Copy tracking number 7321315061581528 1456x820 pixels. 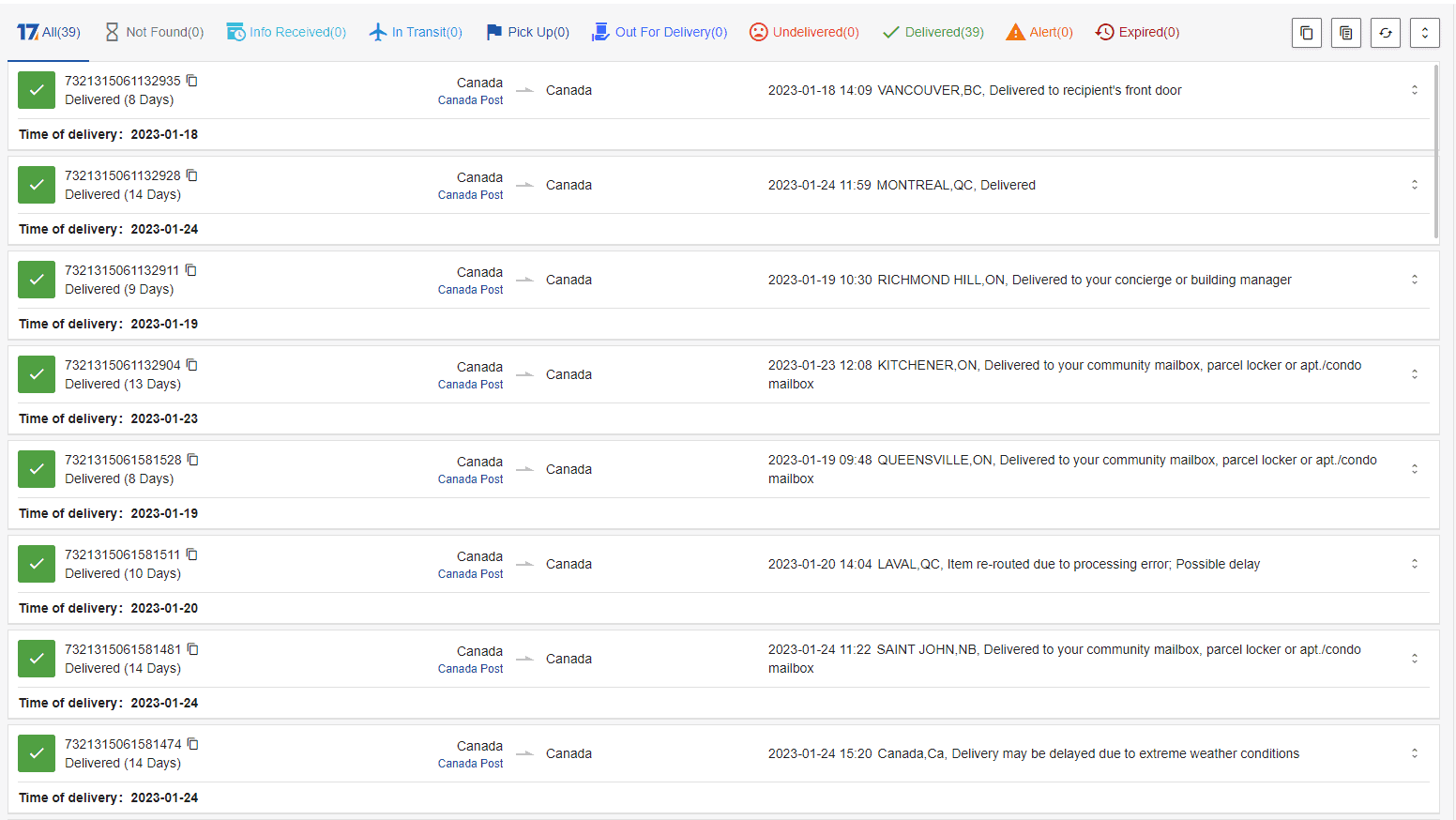point(192,460)
